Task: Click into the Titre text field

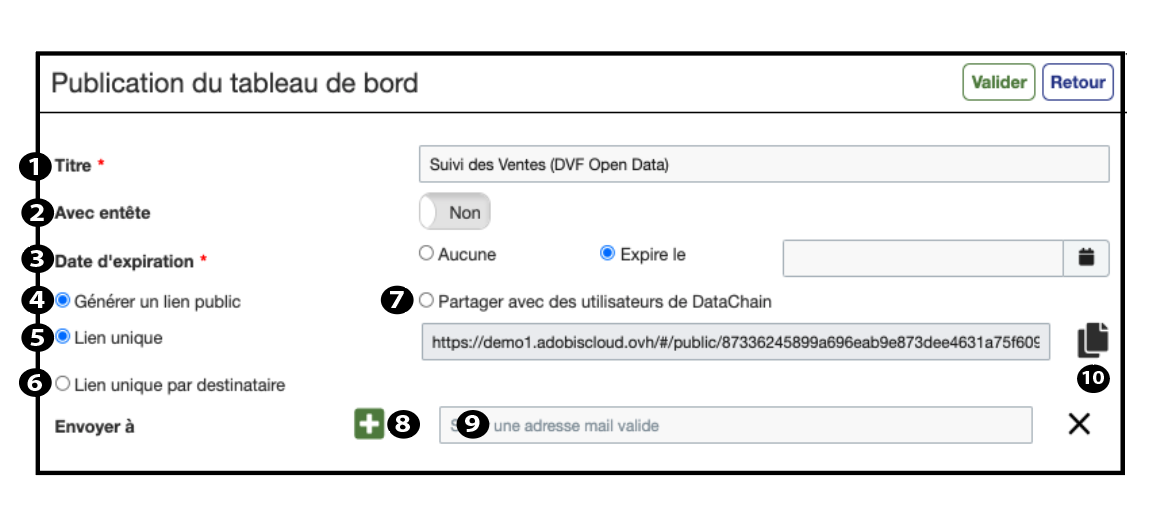Action: tap(764, 165)
